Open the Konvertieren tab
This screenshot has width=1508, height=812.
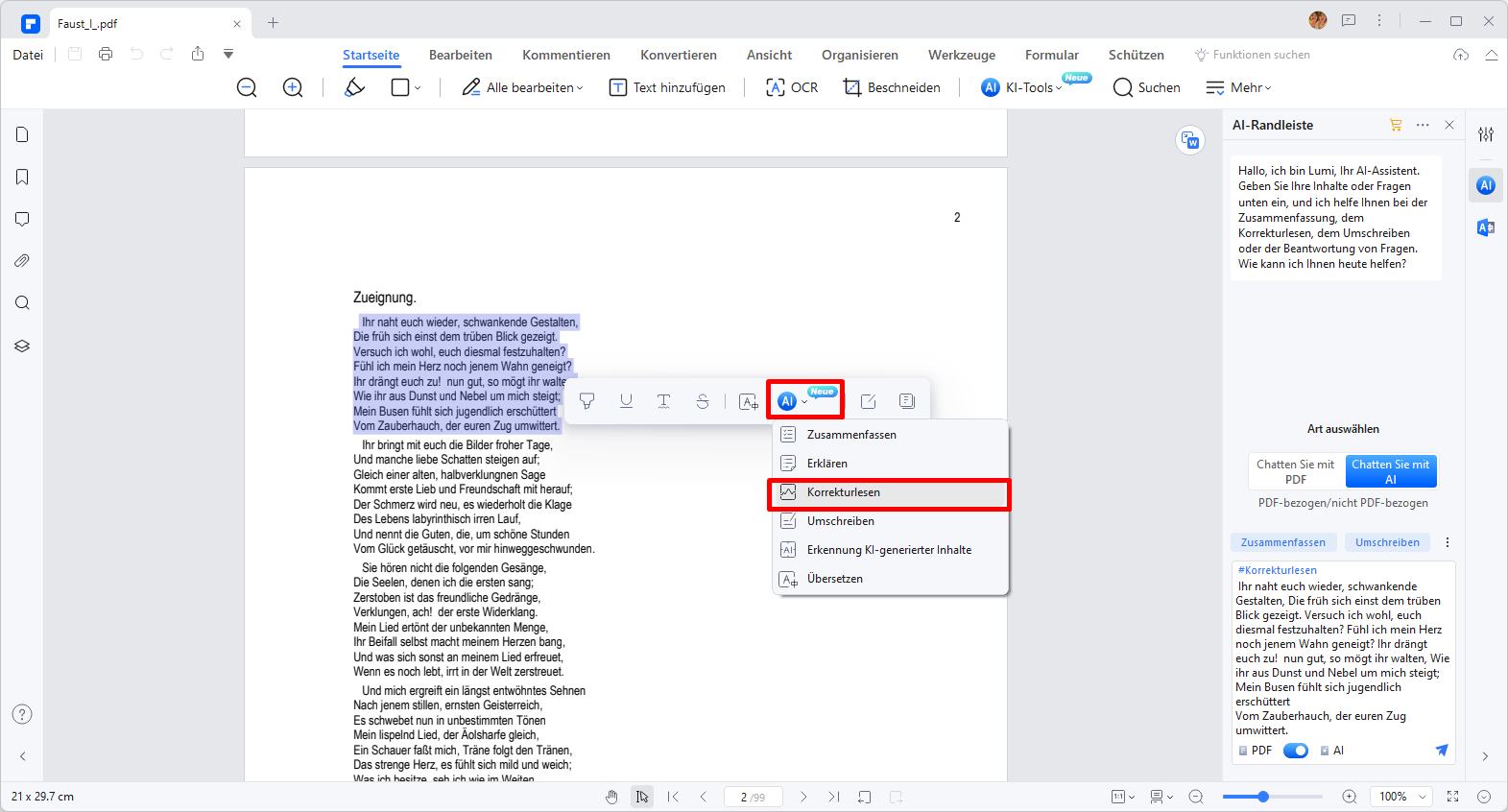pyautogui.click(x=679, y=55)
